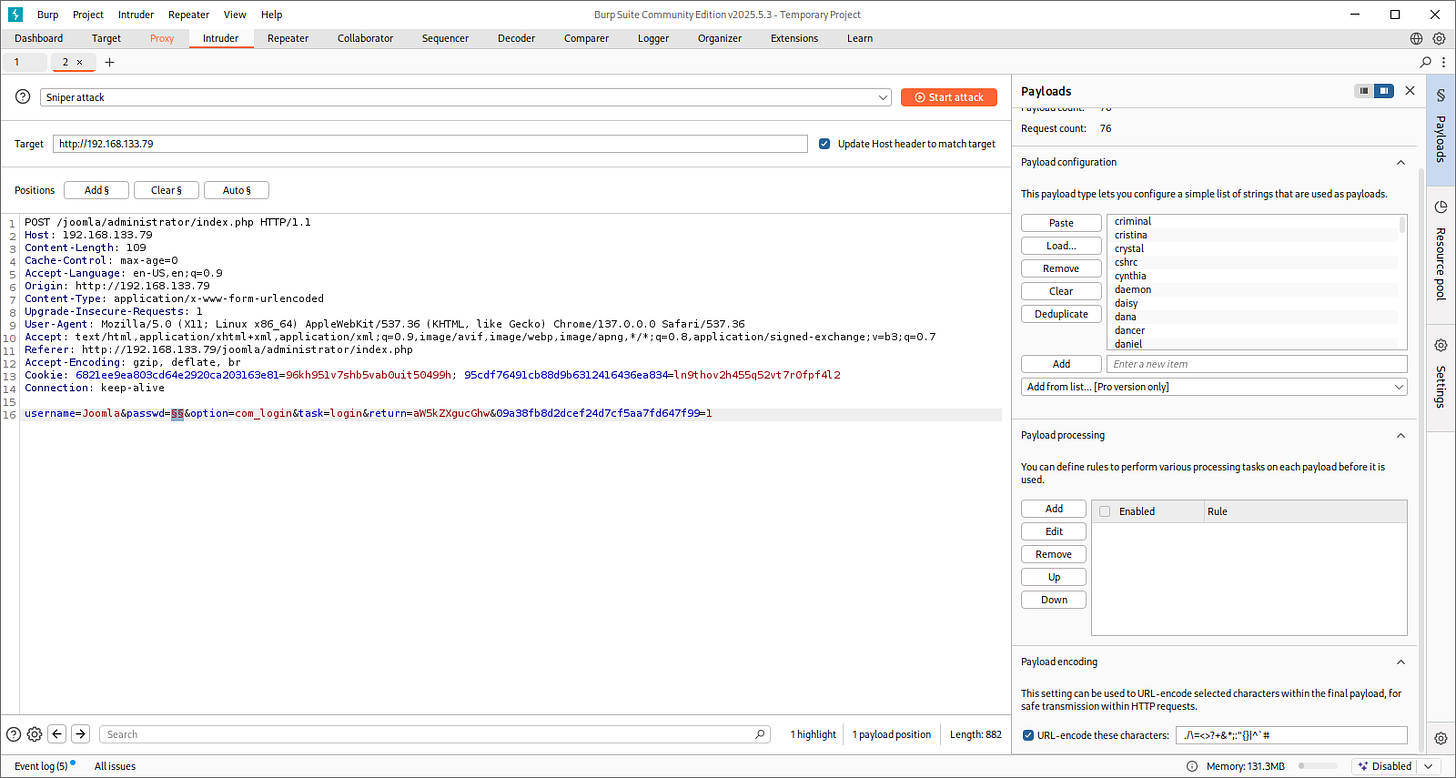Screen dimensions: 1456x778
Task: Open Add from list dropdown
Action: pyautogui.click(x=1214, y=387)
